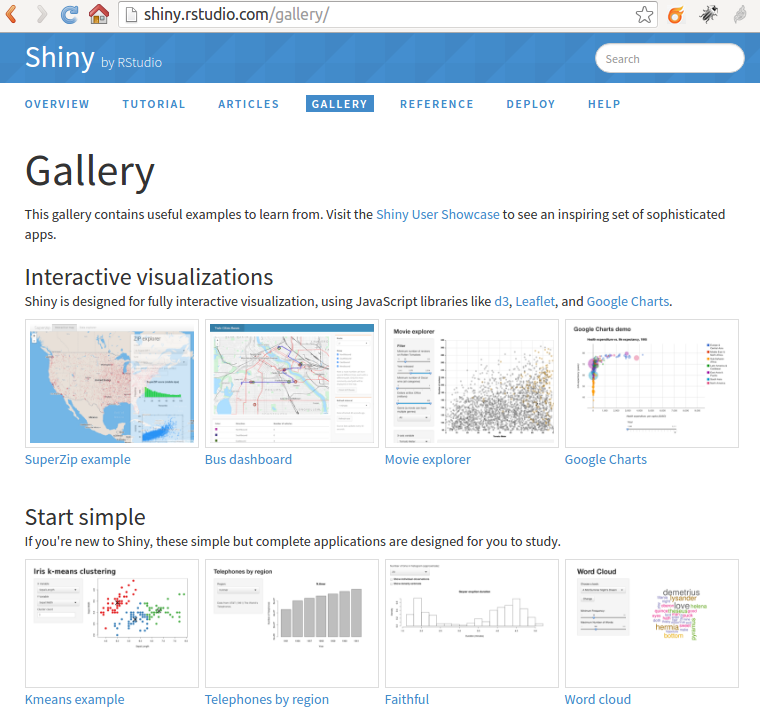Image resolution: width=760 pixels, height=720 pixels.
Task: Open the Tutorial menu item
Action: 154,104
